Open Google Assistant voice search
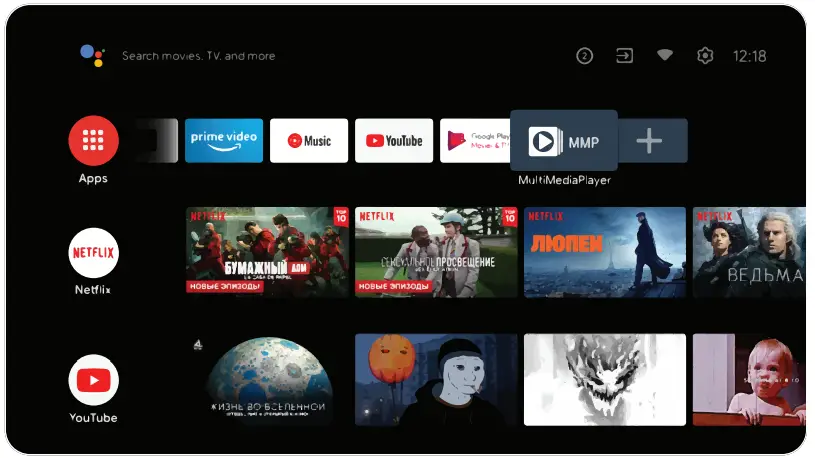 [93, 56]
